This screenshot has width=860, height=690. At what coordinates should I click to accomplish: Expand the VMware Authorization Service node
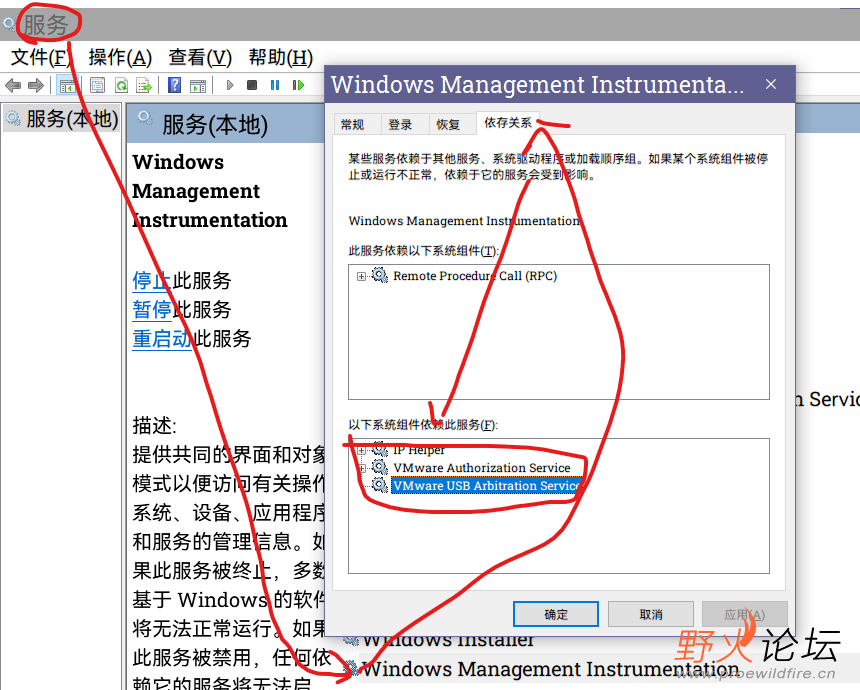[361, 468]
